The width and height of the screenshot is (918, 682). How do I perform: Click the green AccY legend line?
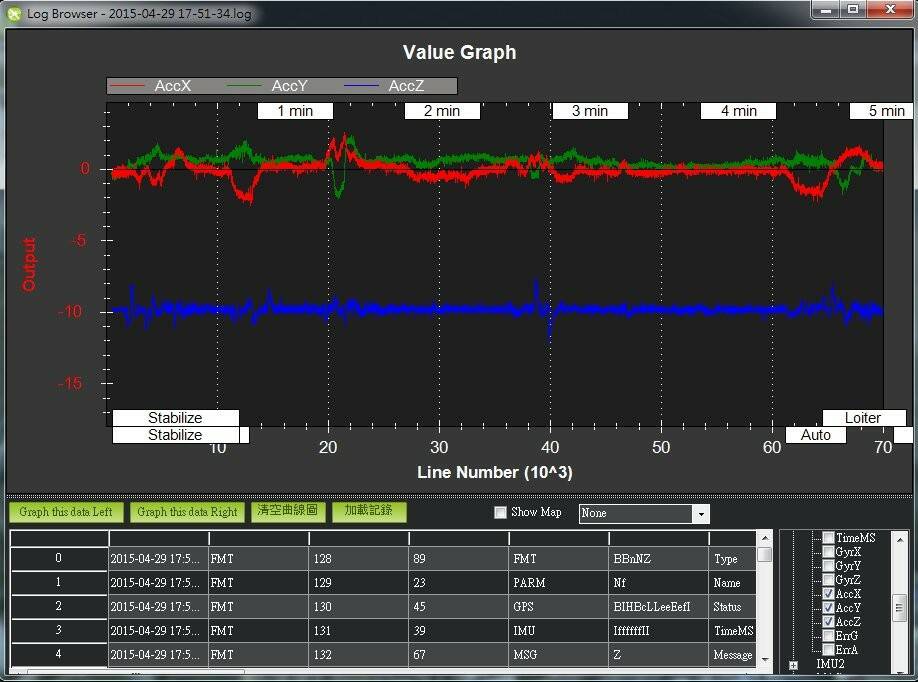(x=244, y=86)
